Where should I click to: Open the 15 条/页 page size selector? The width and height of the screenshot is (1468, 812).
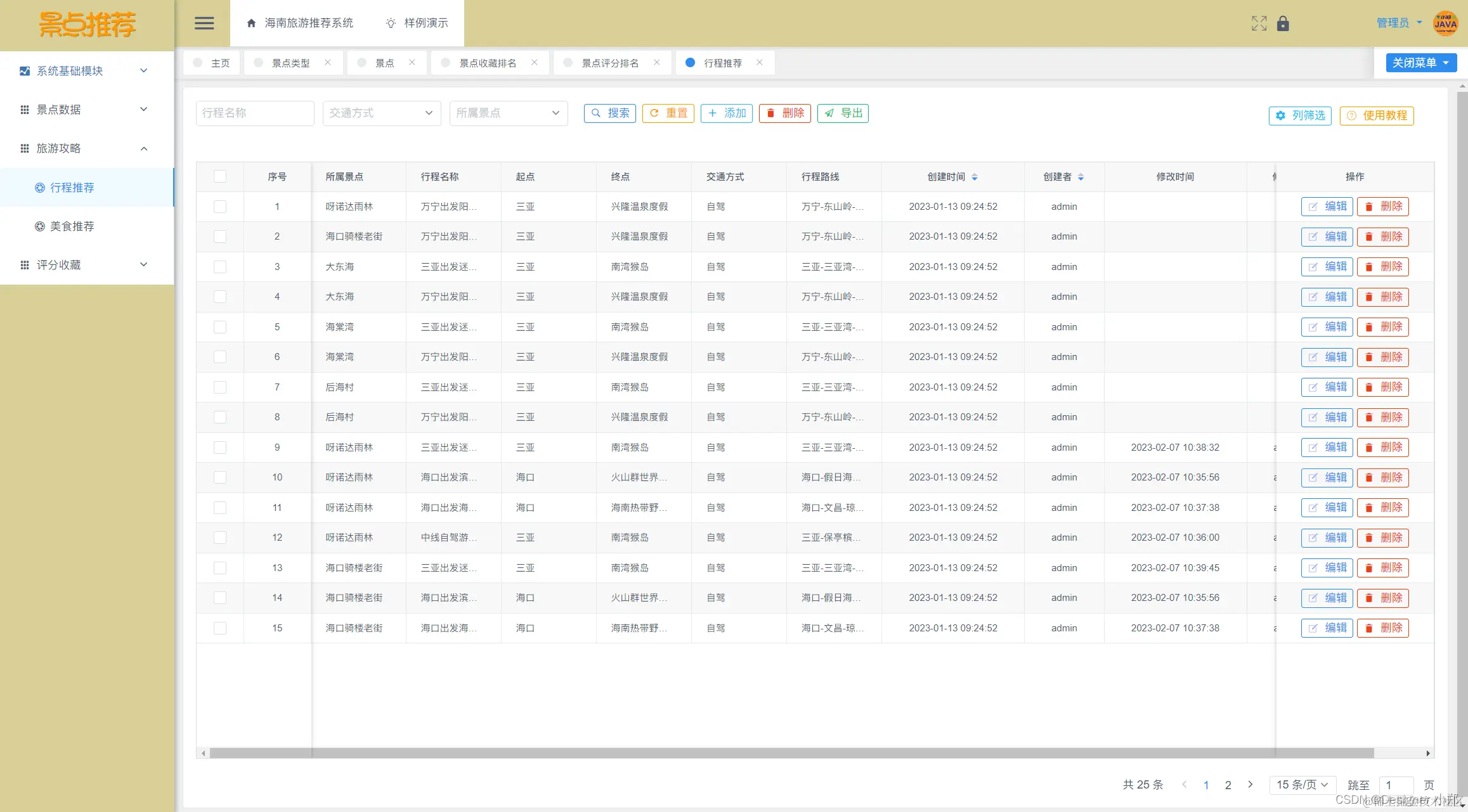(1302, 784)
